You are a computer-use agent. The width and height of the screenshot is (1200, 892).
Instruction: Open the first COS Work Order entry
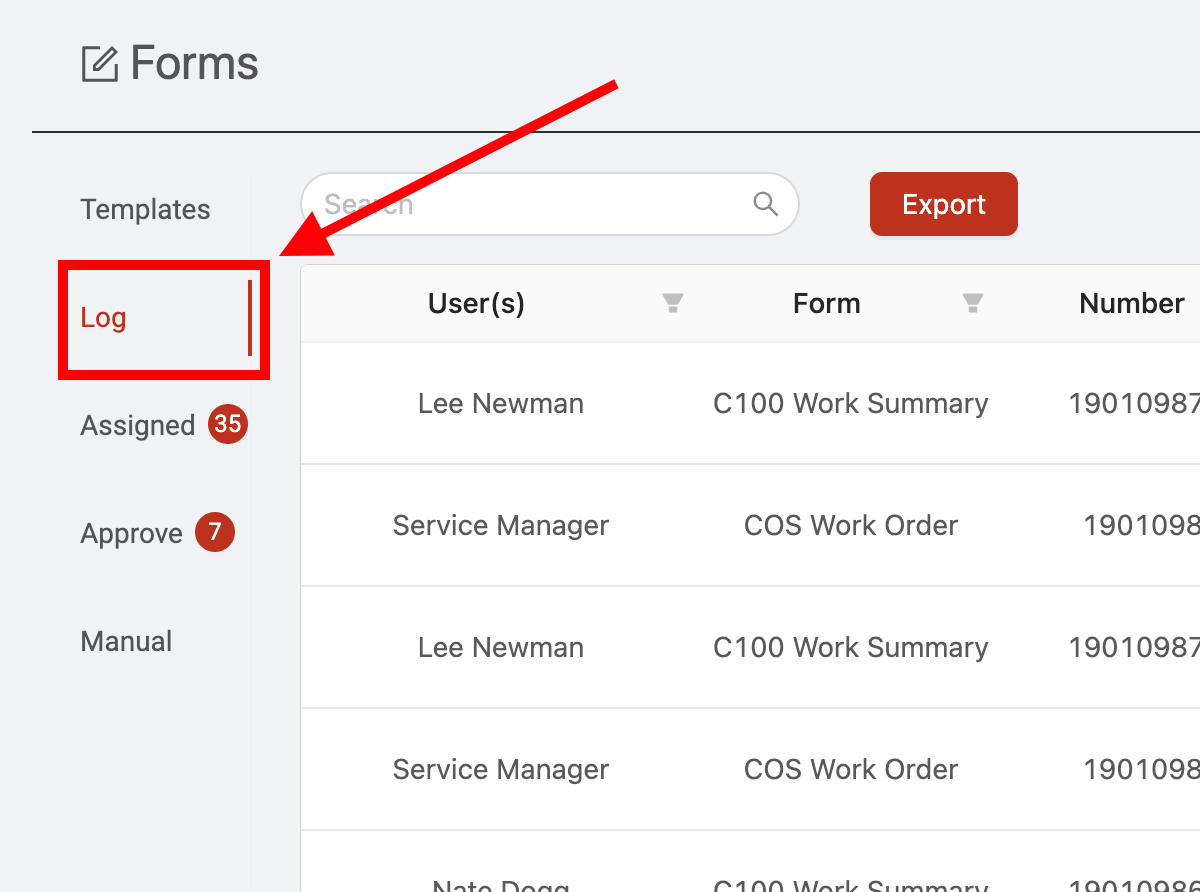pyautogui.click(x=851, y=525)
